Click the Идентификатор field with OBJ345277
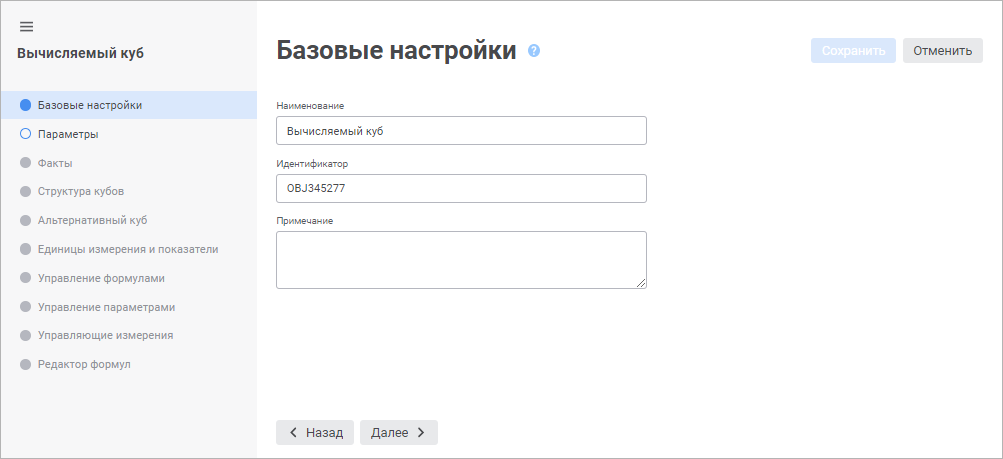Viewport: 1003px width, 459px height. click(x=461, y=188)
